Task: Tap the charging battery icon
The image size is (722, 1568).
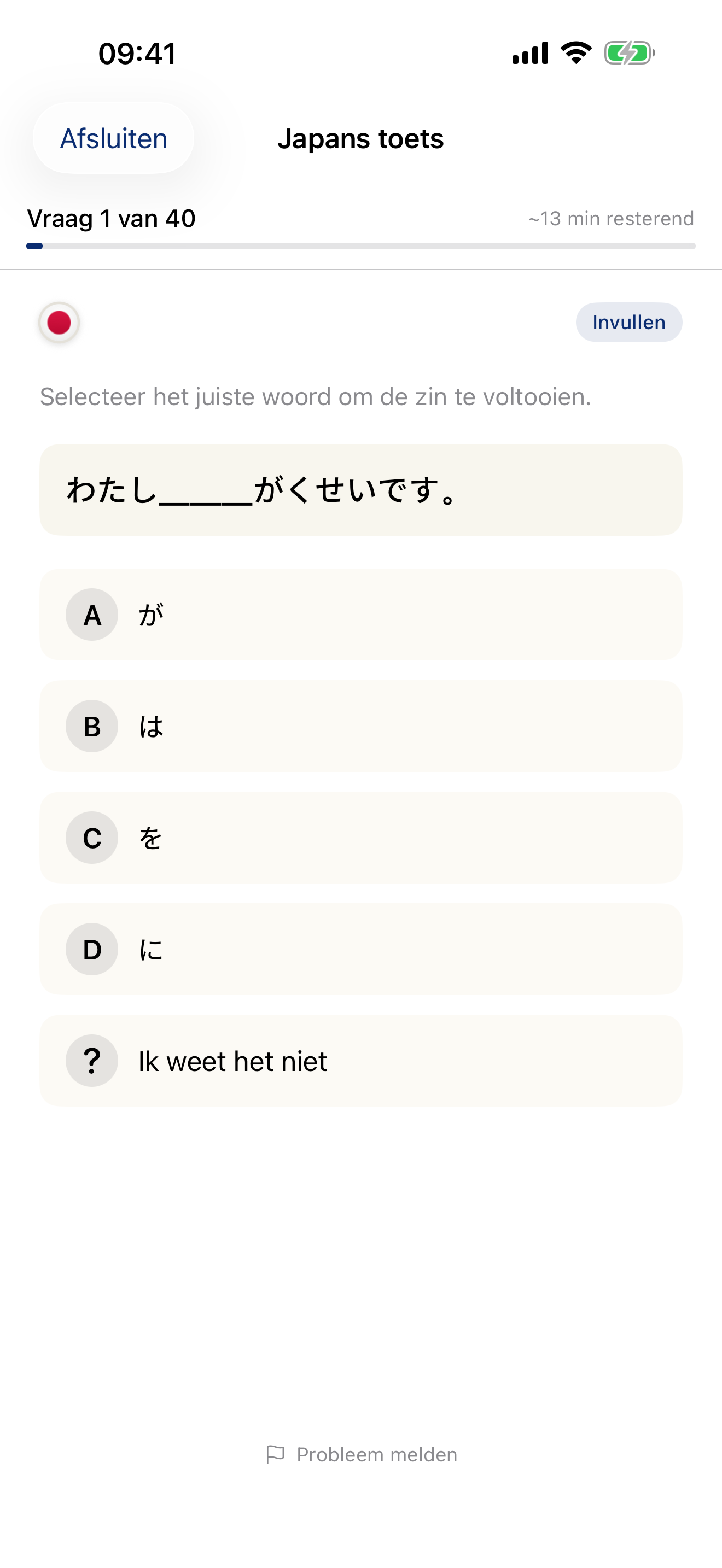Action: point(629,52)
